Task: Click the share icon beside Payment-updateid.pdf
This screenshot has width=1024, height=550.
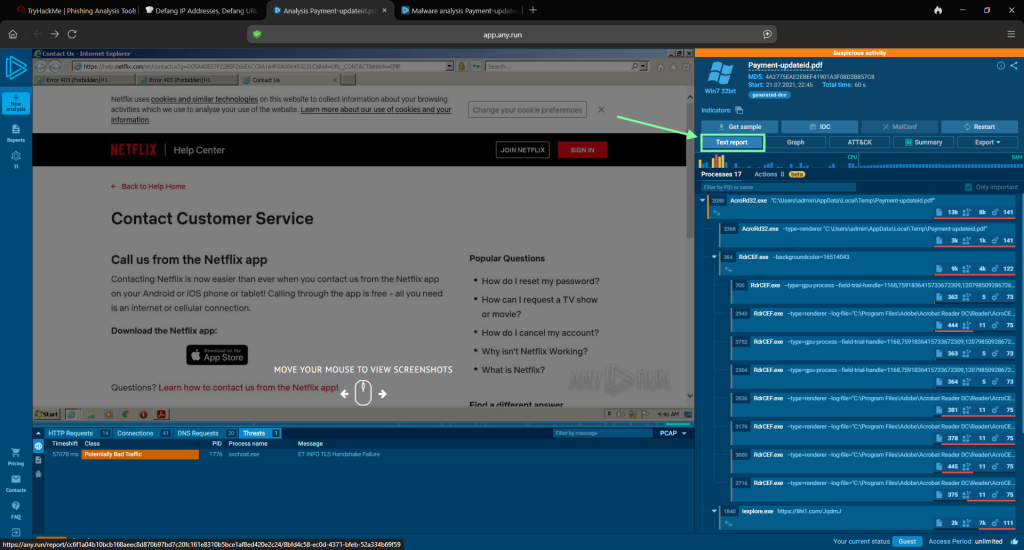Action: [x=1013, y=66]
